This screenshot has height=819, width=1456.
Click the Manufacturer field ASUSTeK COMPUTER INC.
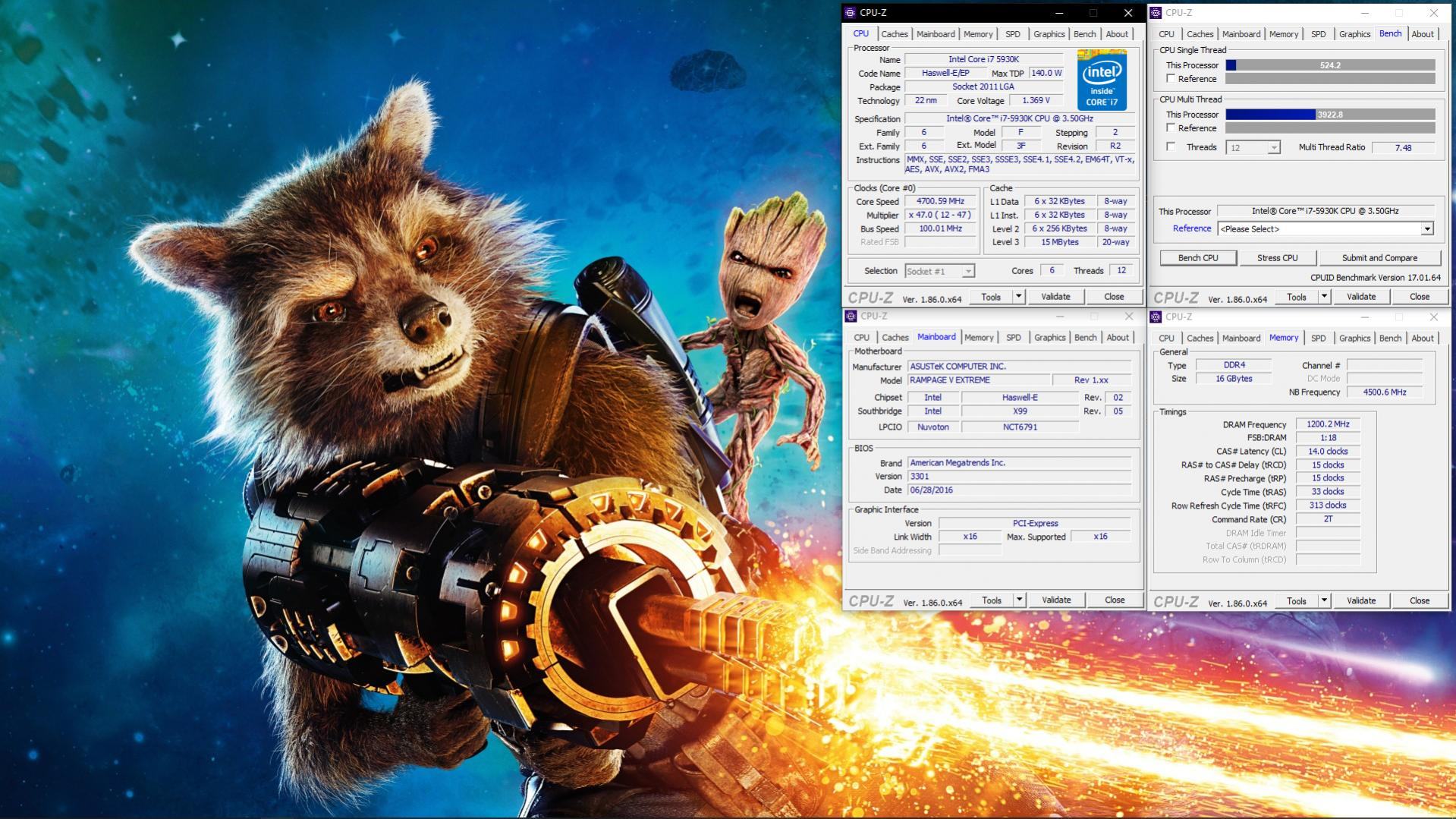click(1019, 367)
